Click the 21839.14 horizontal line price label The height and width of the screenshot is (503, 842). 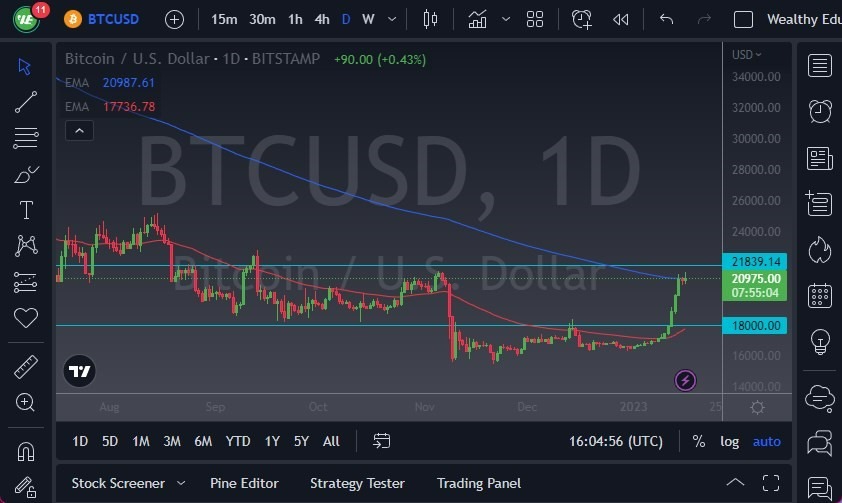(x=755, y=261)
